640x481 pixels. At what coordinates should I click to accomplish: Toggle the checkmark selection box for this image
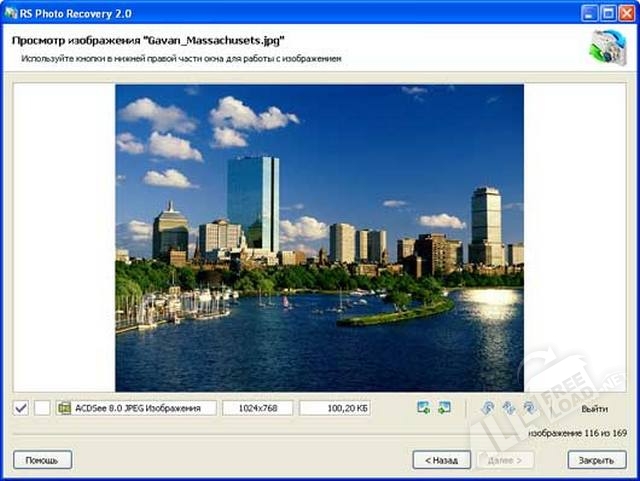click(x=21, y=408)
